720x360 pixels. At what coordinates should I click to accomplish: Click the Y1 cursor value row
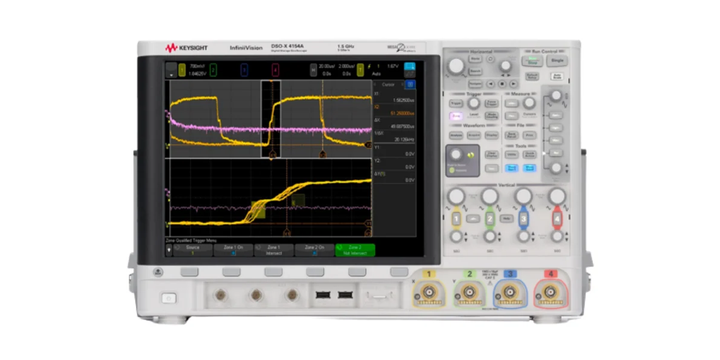point(394,151)
